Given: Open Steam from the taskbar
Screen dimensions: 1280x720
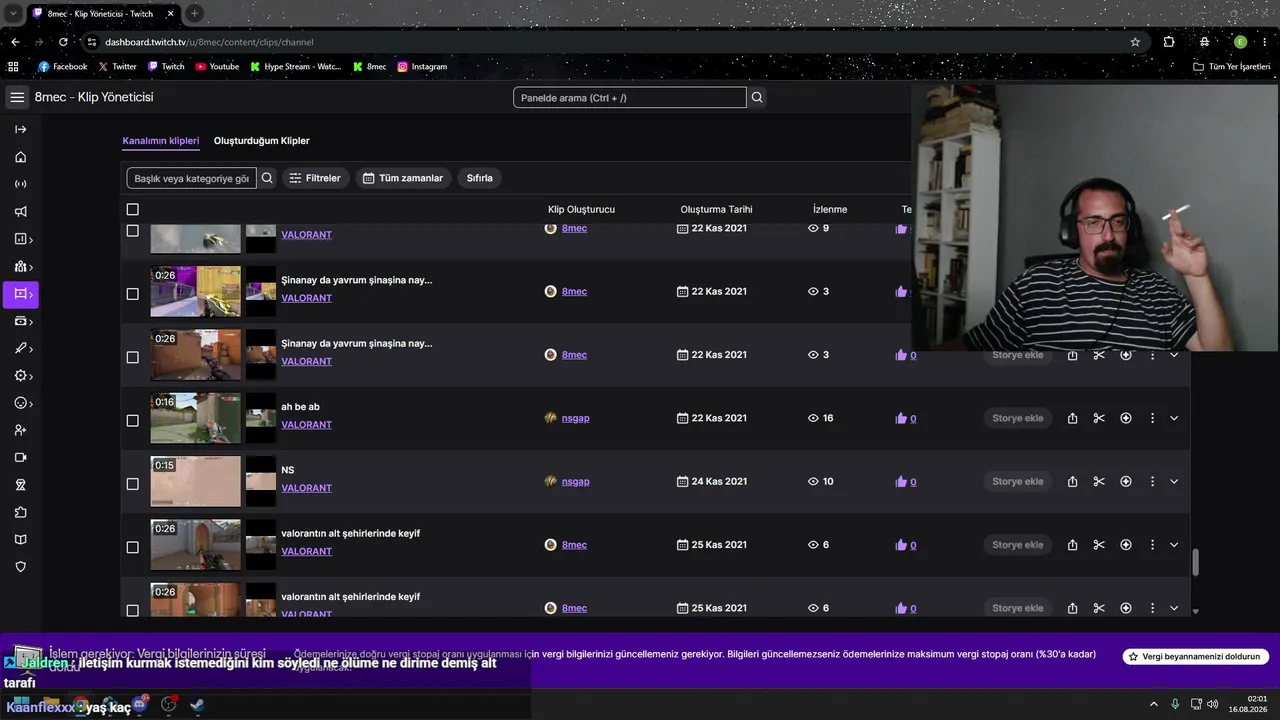Looking at the screenshot, I should click(x=197, y=705).
